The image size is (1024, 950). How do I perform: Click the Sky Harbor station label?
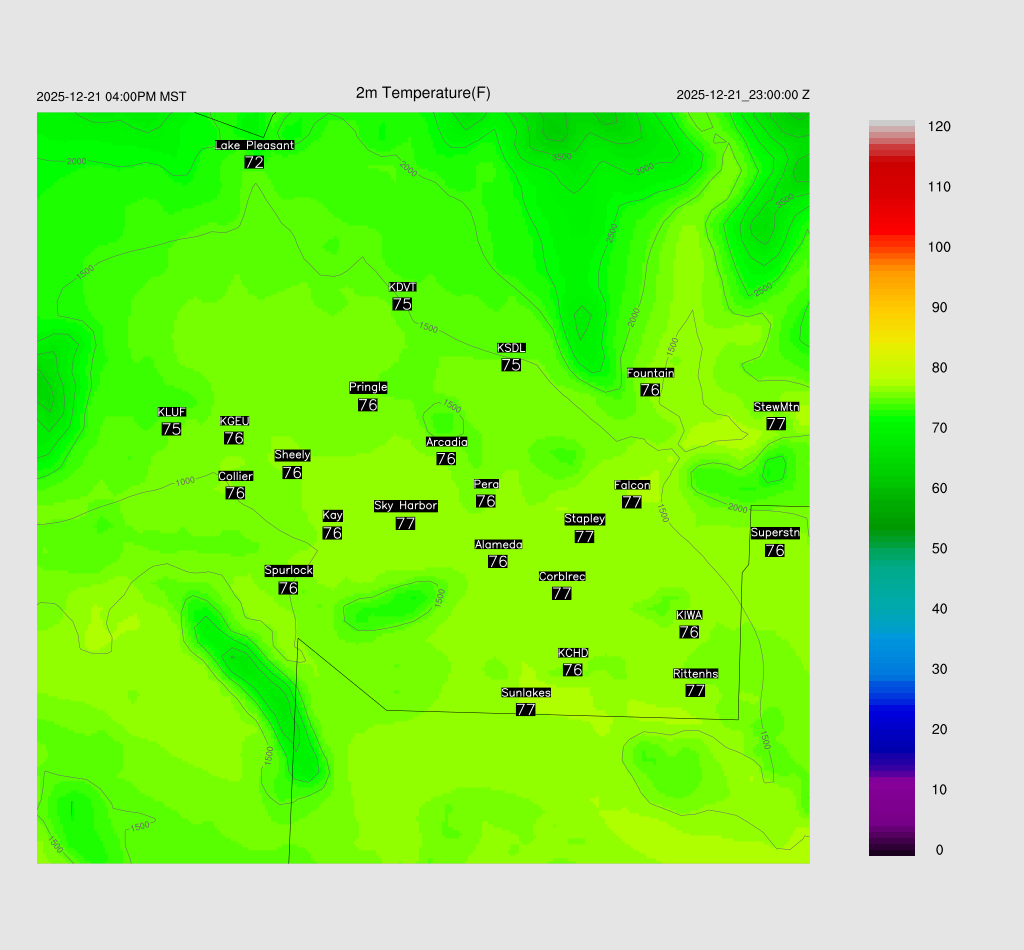pos(405,506)
